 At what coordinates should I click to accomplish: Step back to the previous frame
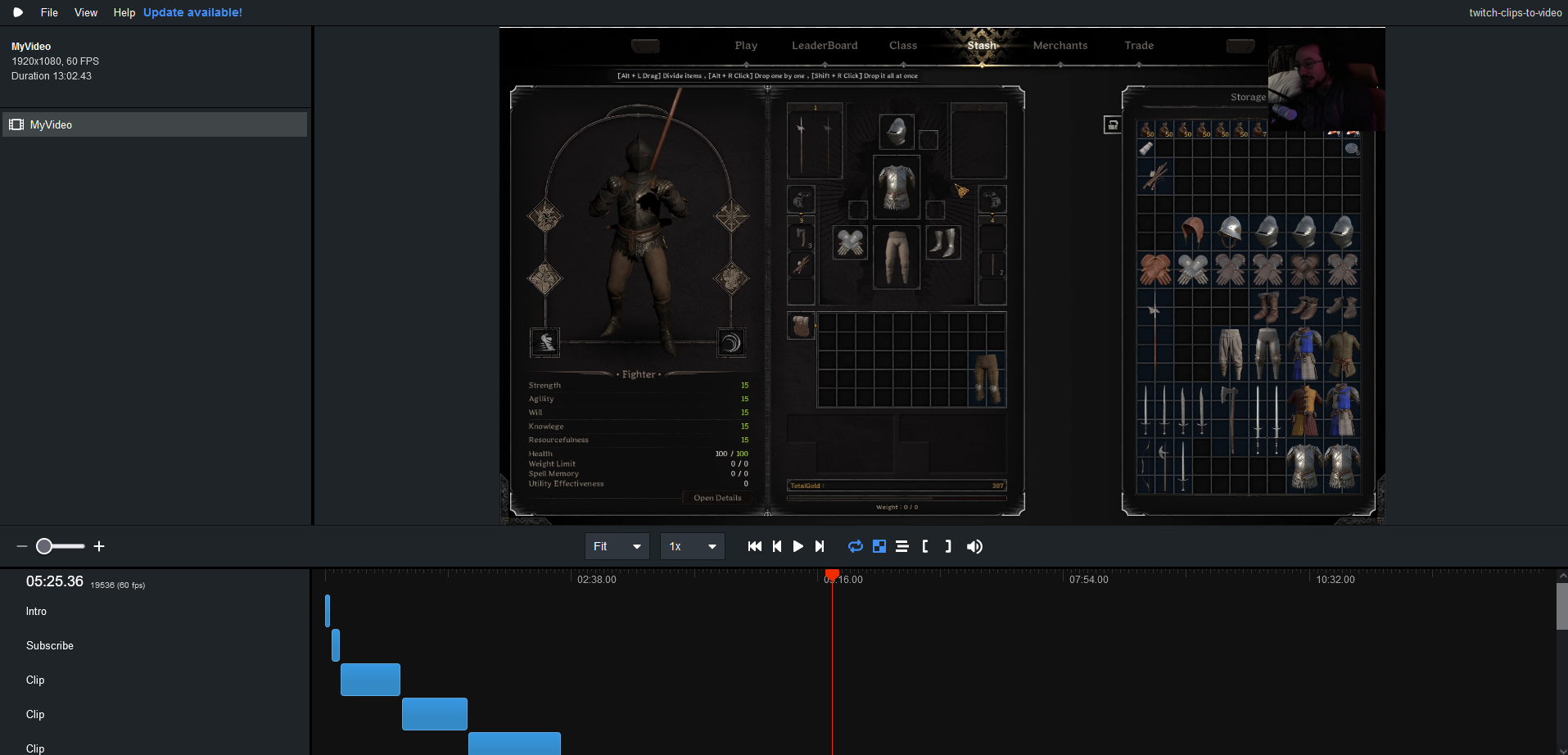[x=776, y=546]
